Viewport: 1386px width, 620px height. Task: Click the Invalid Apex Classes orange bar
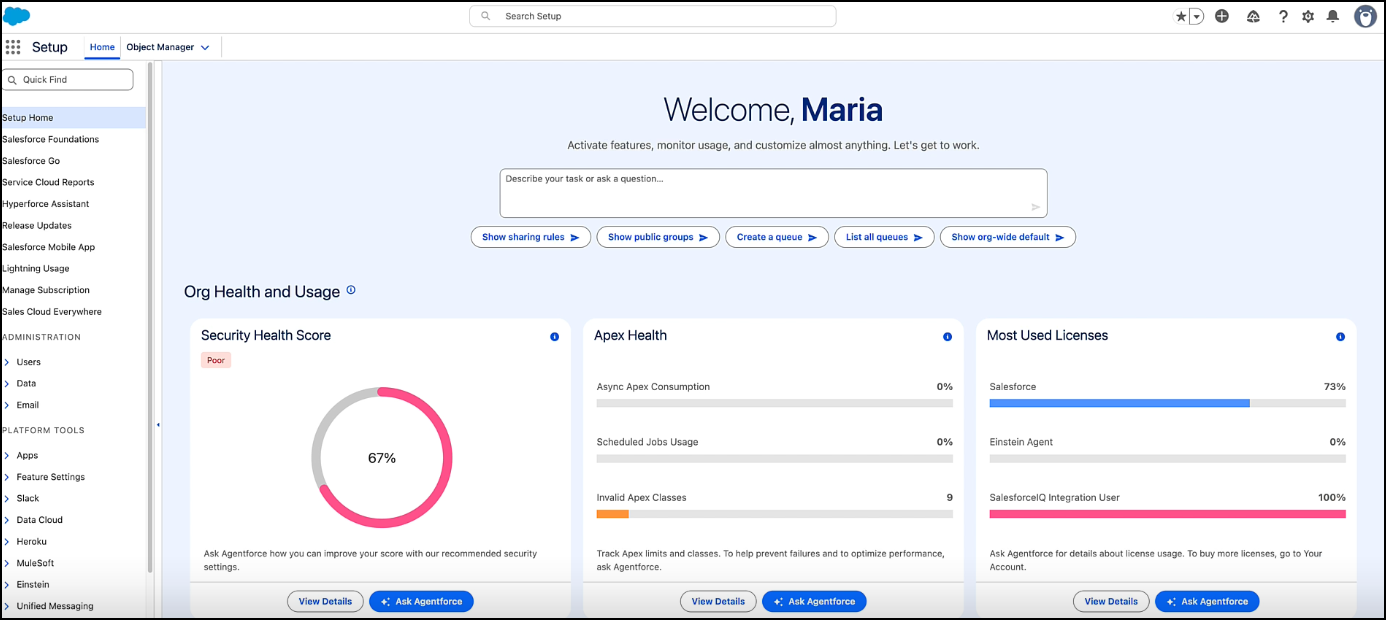[613, 514]
